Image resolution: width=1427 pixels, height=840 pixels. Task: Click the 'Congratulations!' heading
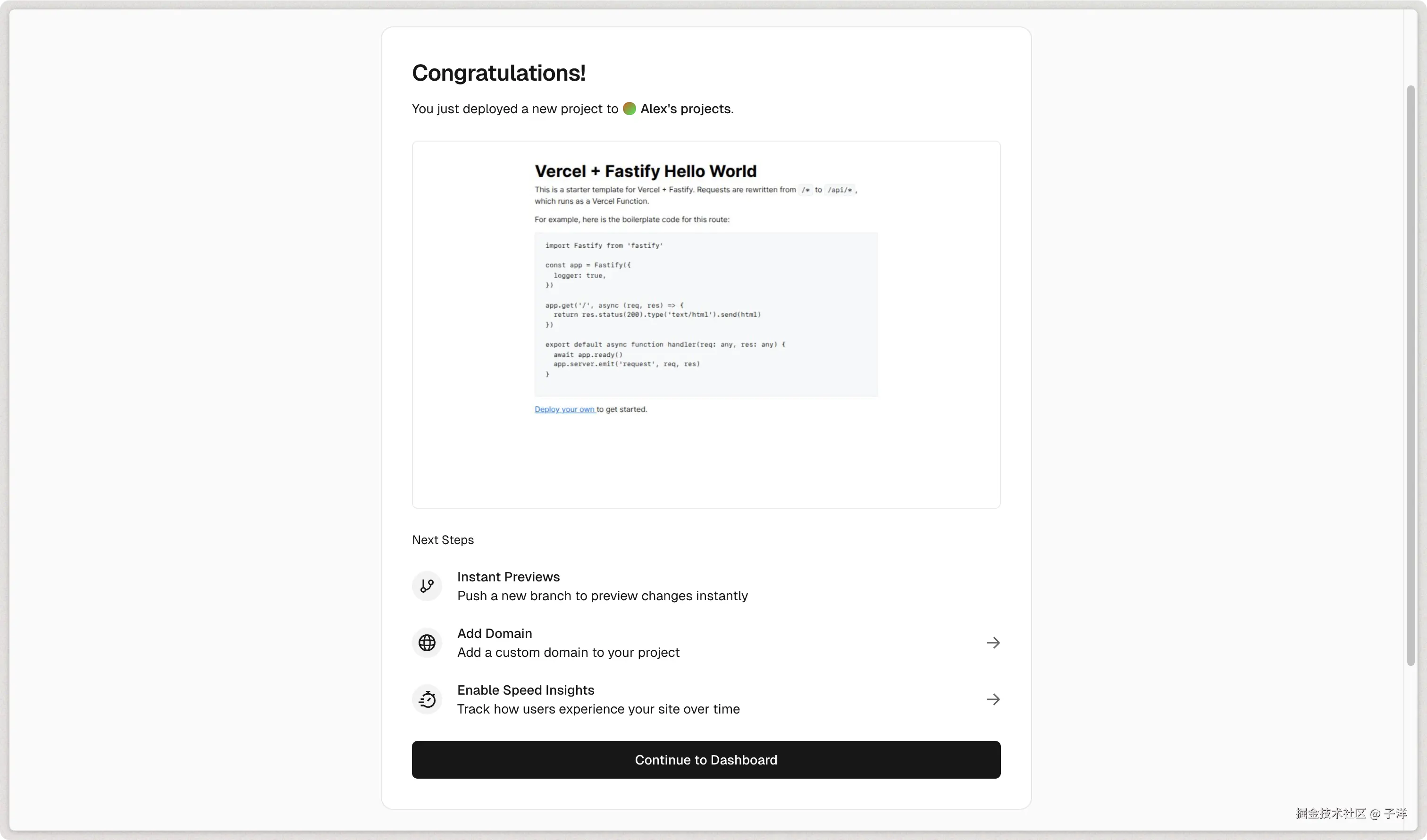[498, 73]
